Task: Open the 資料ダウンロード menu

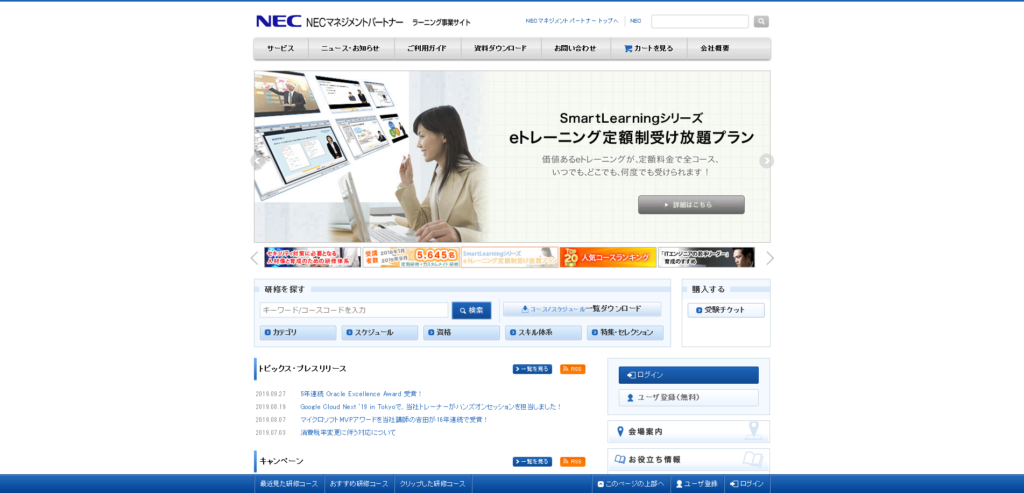Action: 501,48
